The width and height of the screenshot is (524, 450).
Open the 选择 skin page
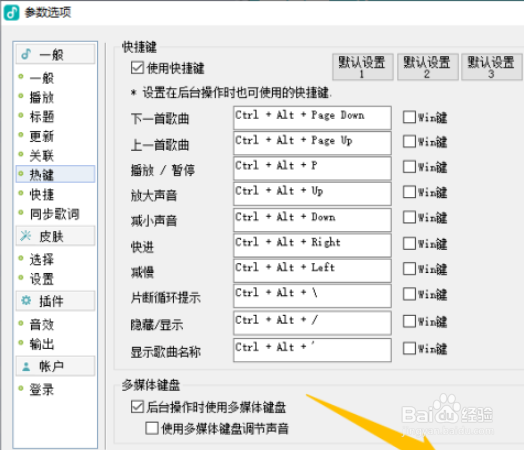tap(41, 259)
